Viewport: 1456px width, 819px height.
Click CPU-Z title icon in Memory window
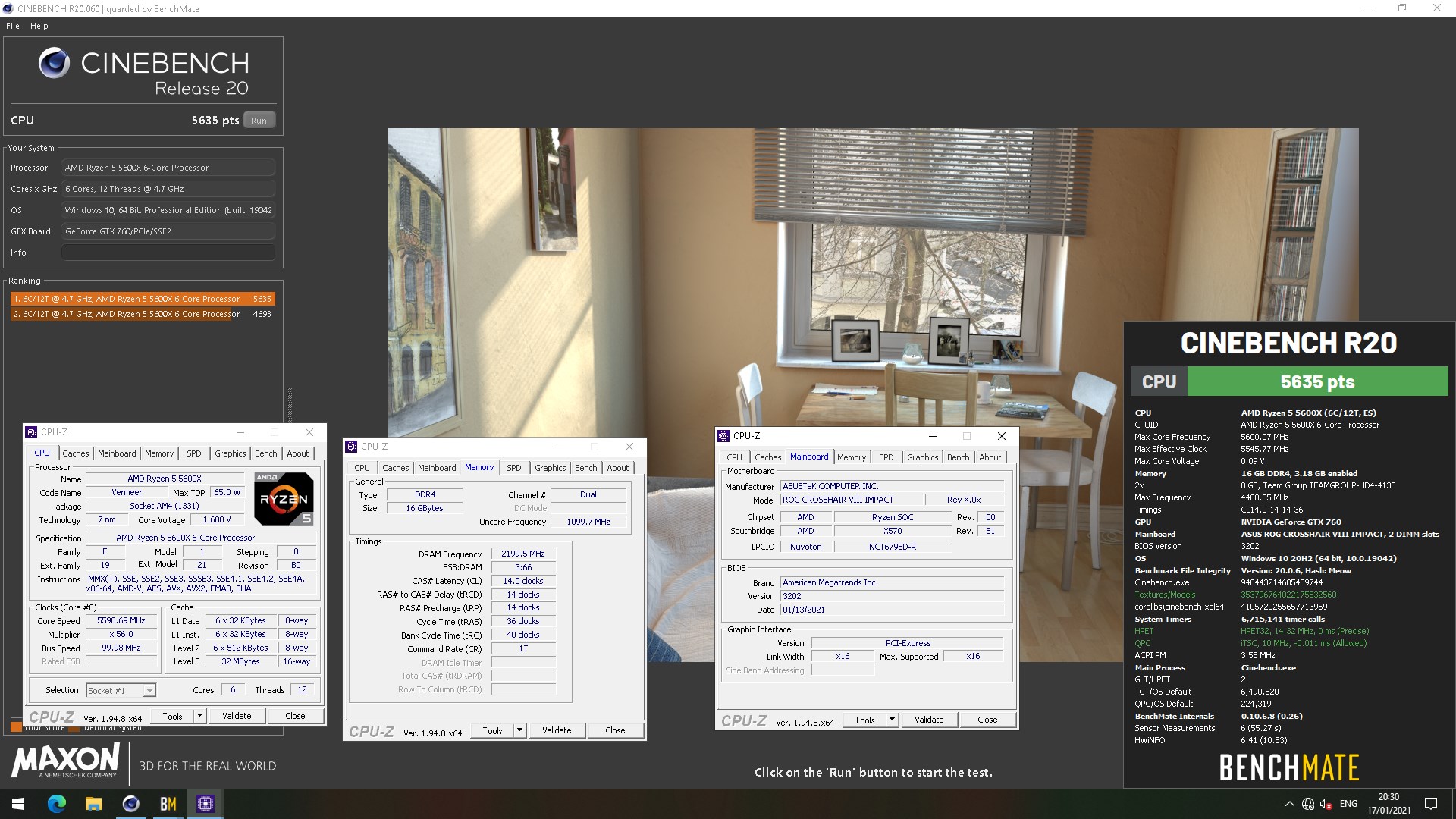(x=351, y=447)
